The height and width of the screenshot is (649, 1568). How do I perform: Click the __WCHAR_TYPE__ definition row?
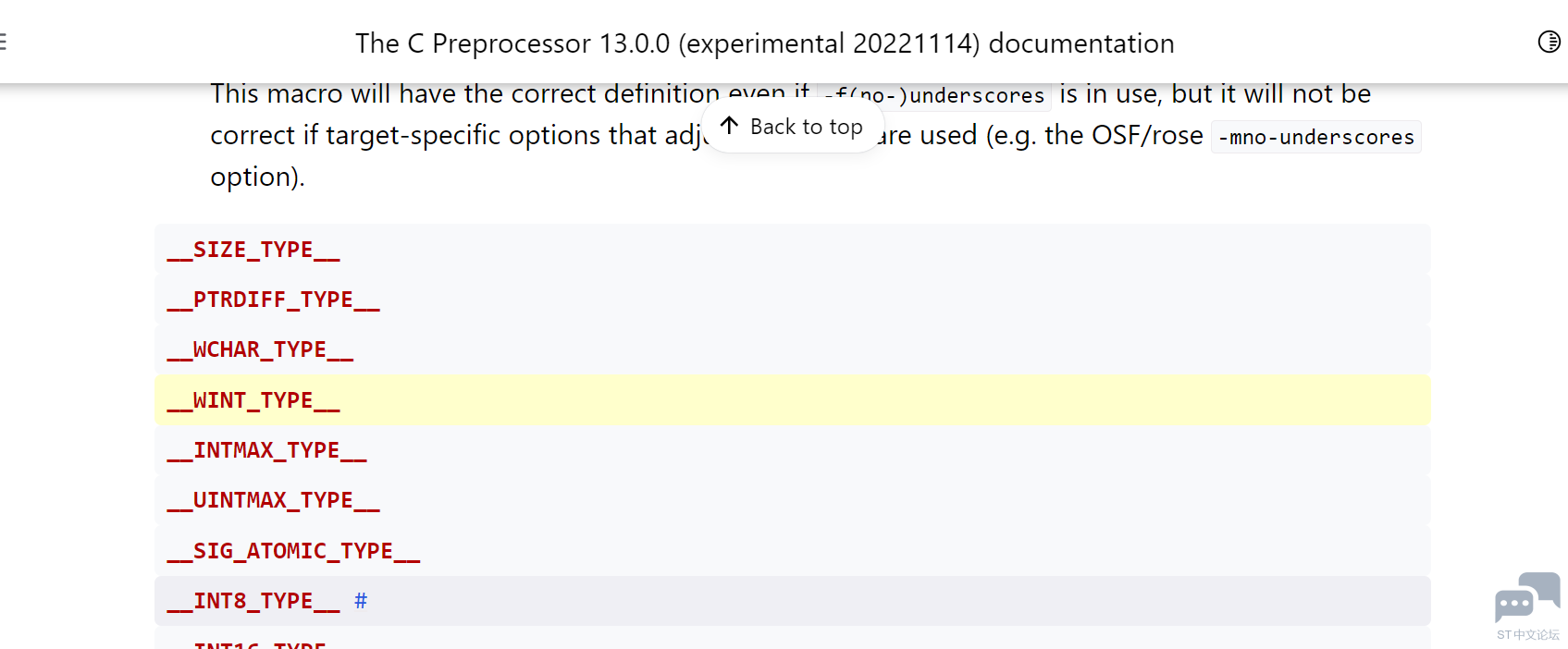pos(793,349)
